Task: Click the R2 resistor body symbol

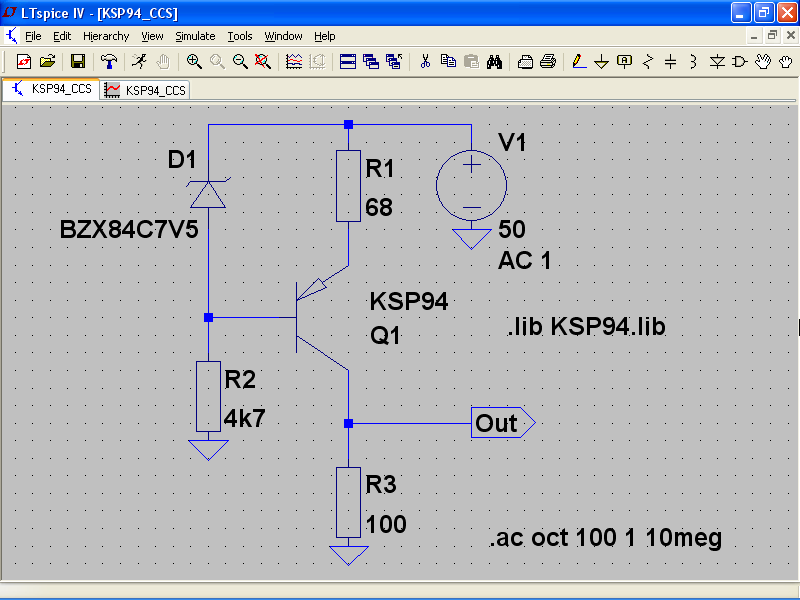Action: pos(208,396)
